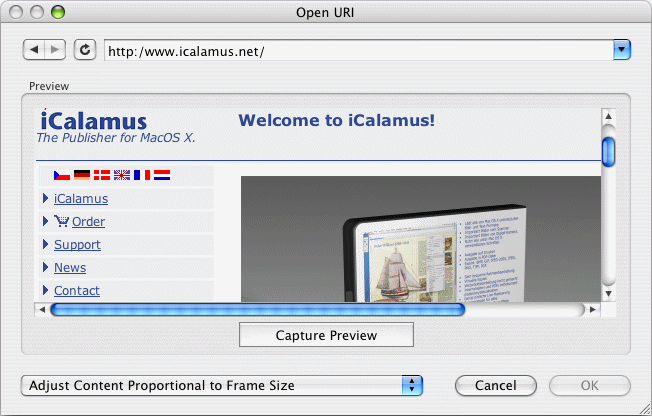Open the Support link
This screenshot has width=652, height=416.
[x=77, y=245]
